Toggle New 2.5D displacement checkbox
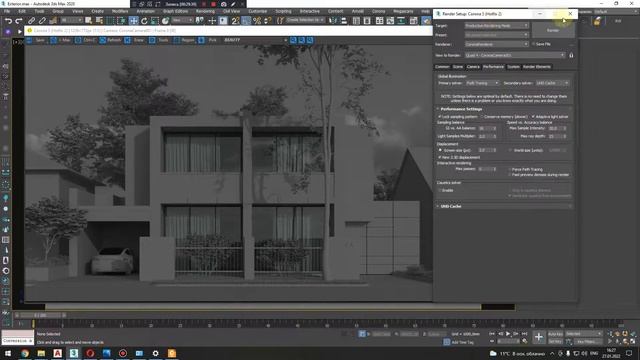 [440, 157]
